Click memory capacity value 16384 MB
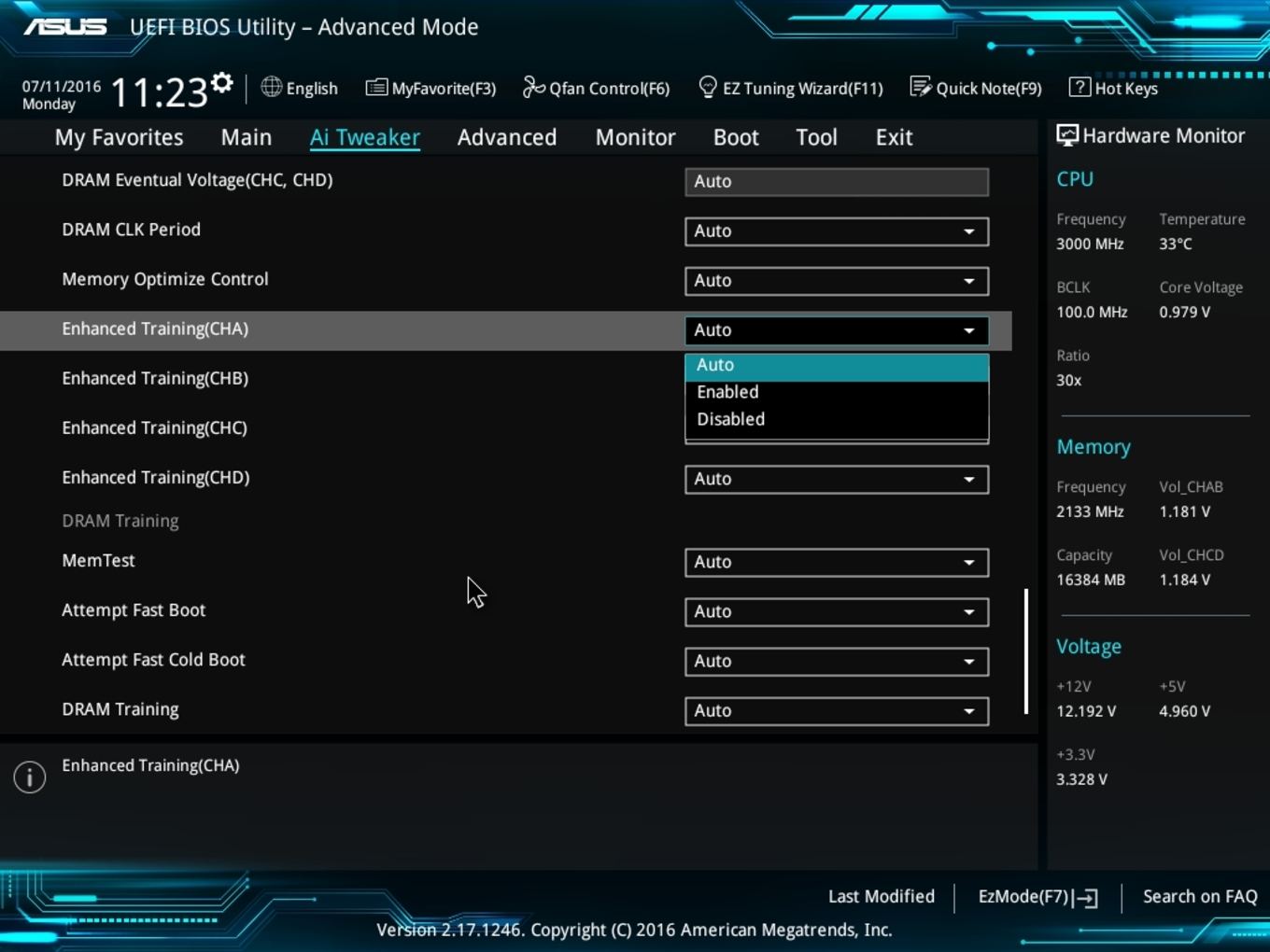This screenshot has height=952, width=1270. 1091,580
